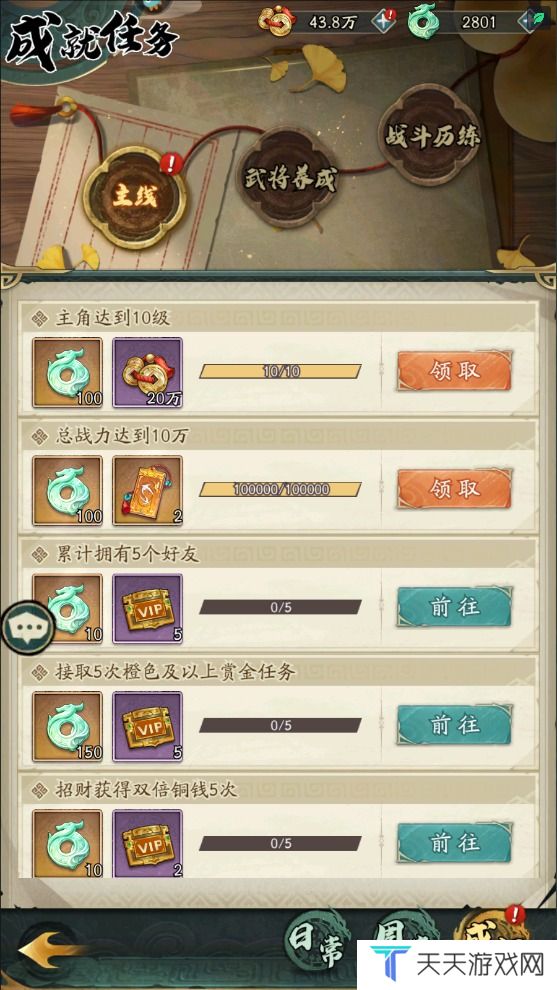Screen dimensions: 557x990
Task: Tap VIP chest reward in 累计拥有5个好友
Action: coord(148,609)
